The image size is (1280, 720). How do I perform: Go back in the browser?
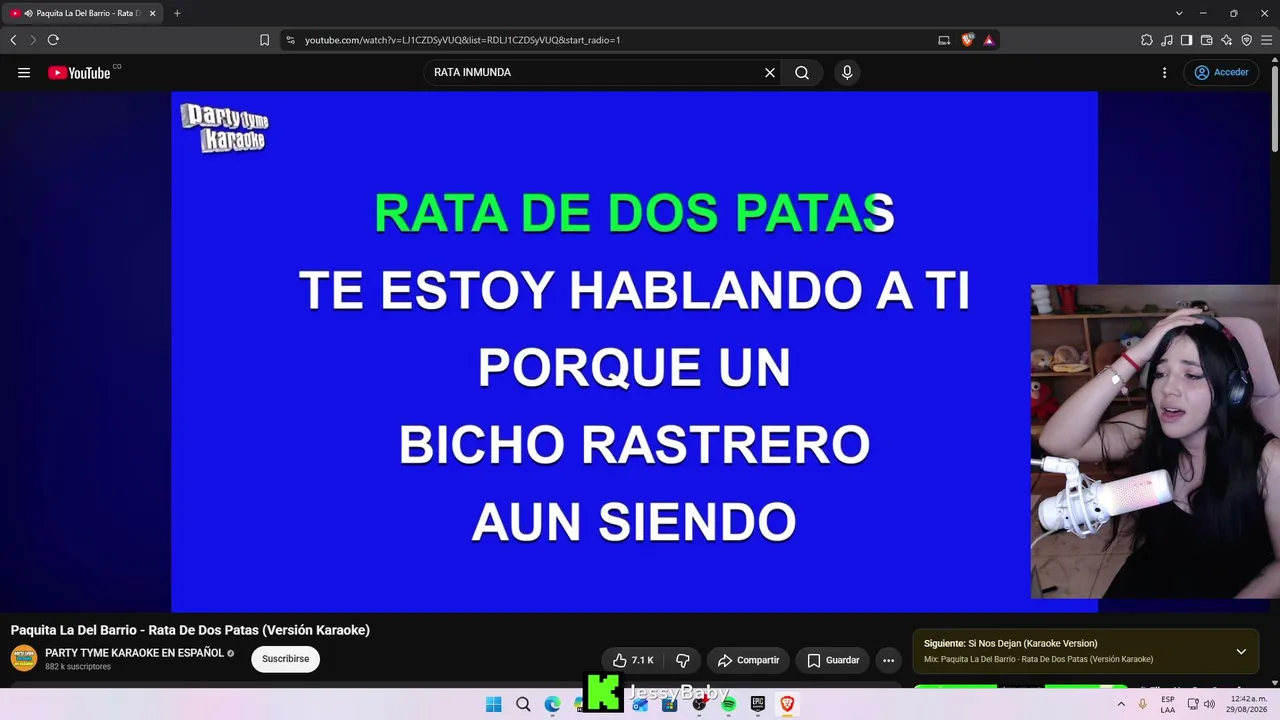13,40
